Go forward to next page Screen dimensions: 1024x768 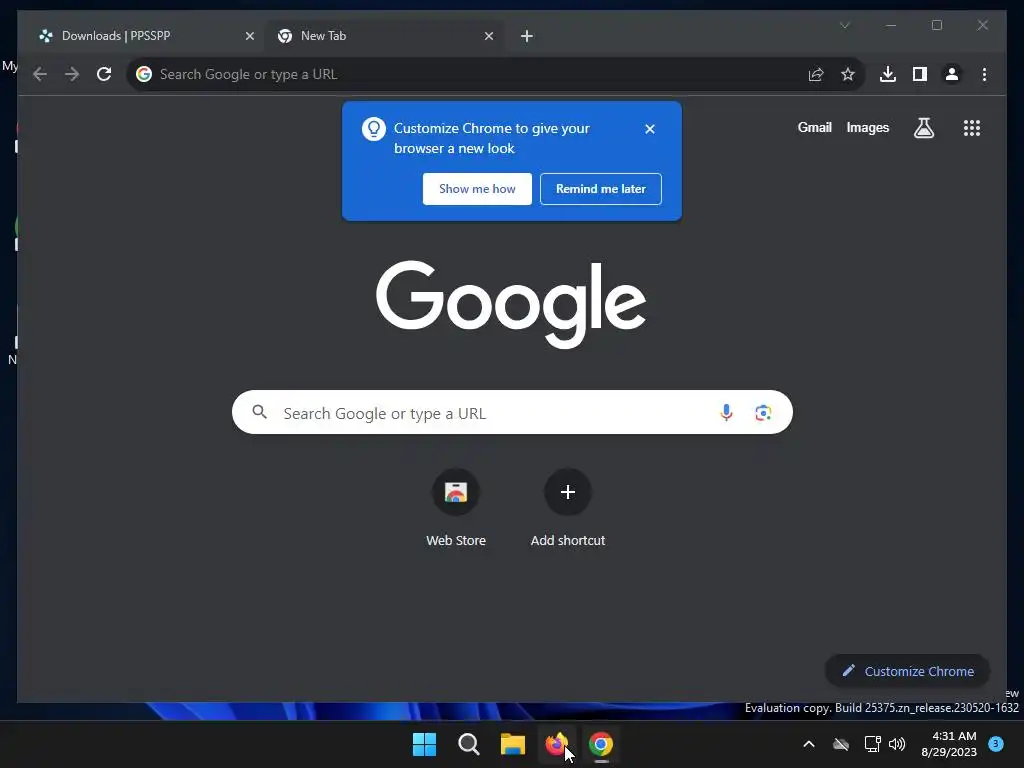coord(72,74)
